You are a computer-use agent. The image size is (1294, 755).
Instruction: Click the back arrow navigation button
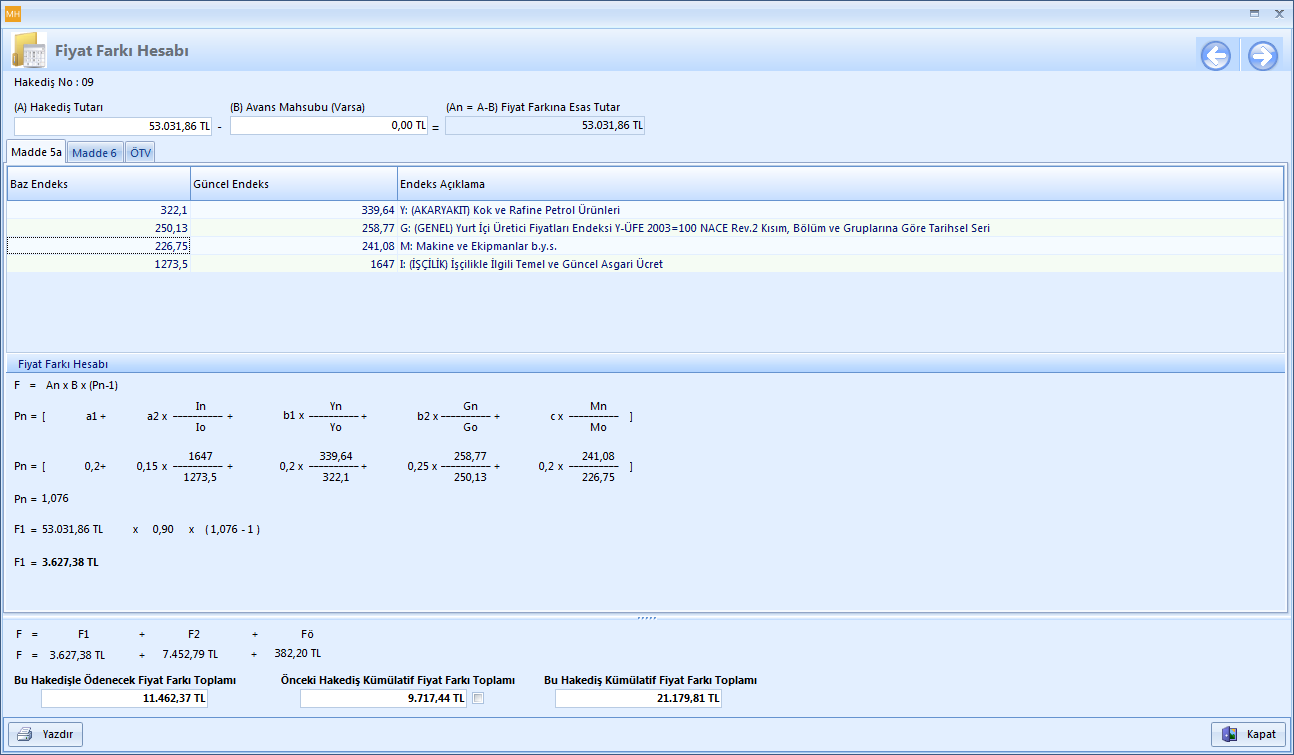[x=1216, y=56]
